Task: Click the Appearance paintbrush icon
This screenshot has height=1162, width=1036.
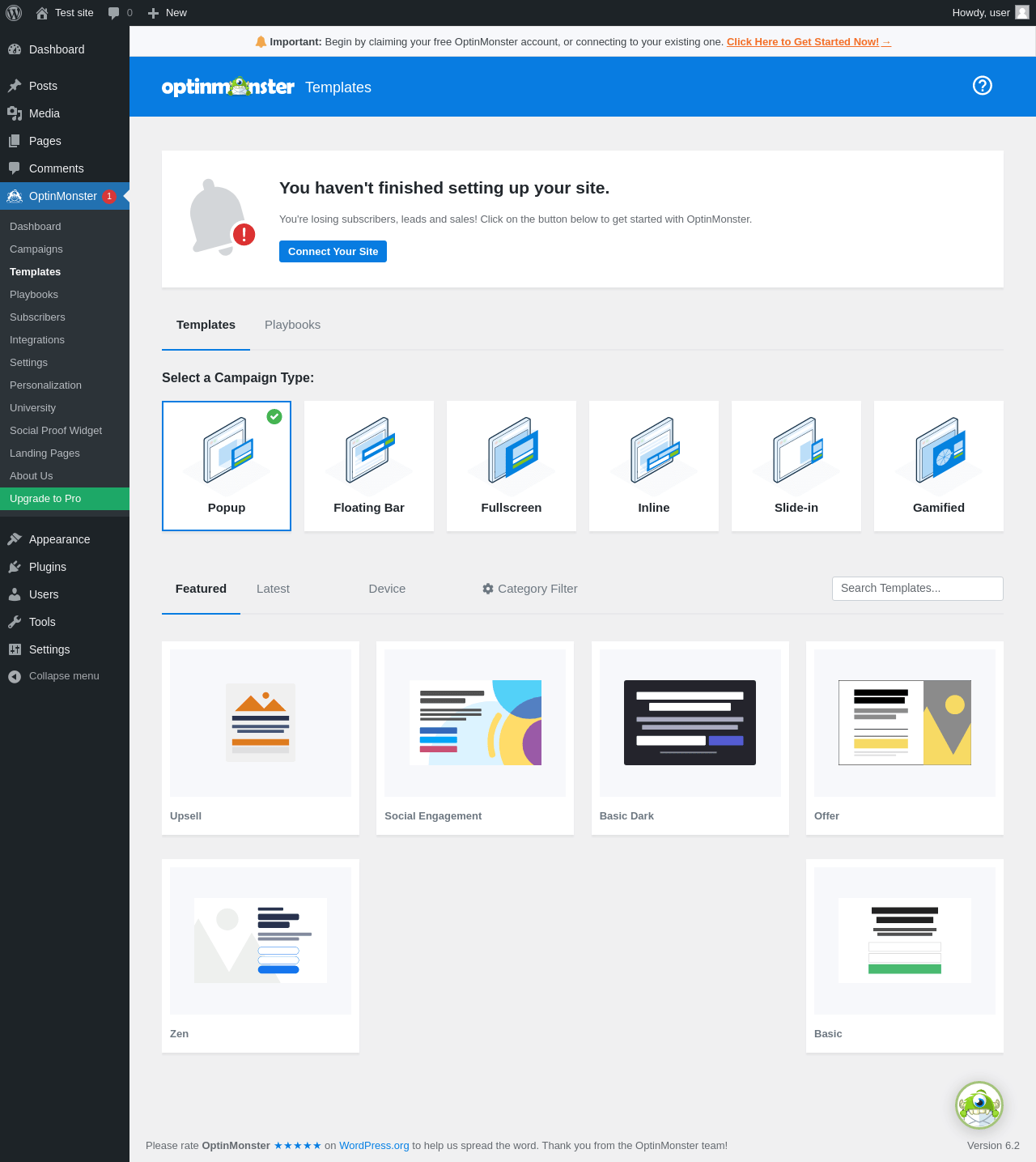Action: click(15, 539)
